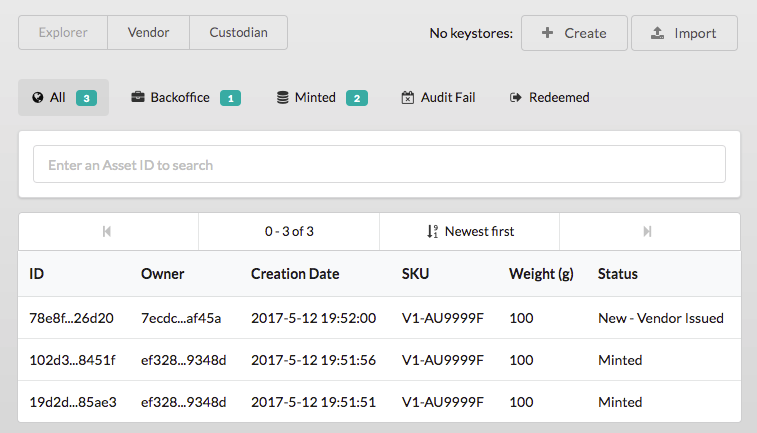
Task: Select the Explorer view
Action: click(x=63, y=33)
